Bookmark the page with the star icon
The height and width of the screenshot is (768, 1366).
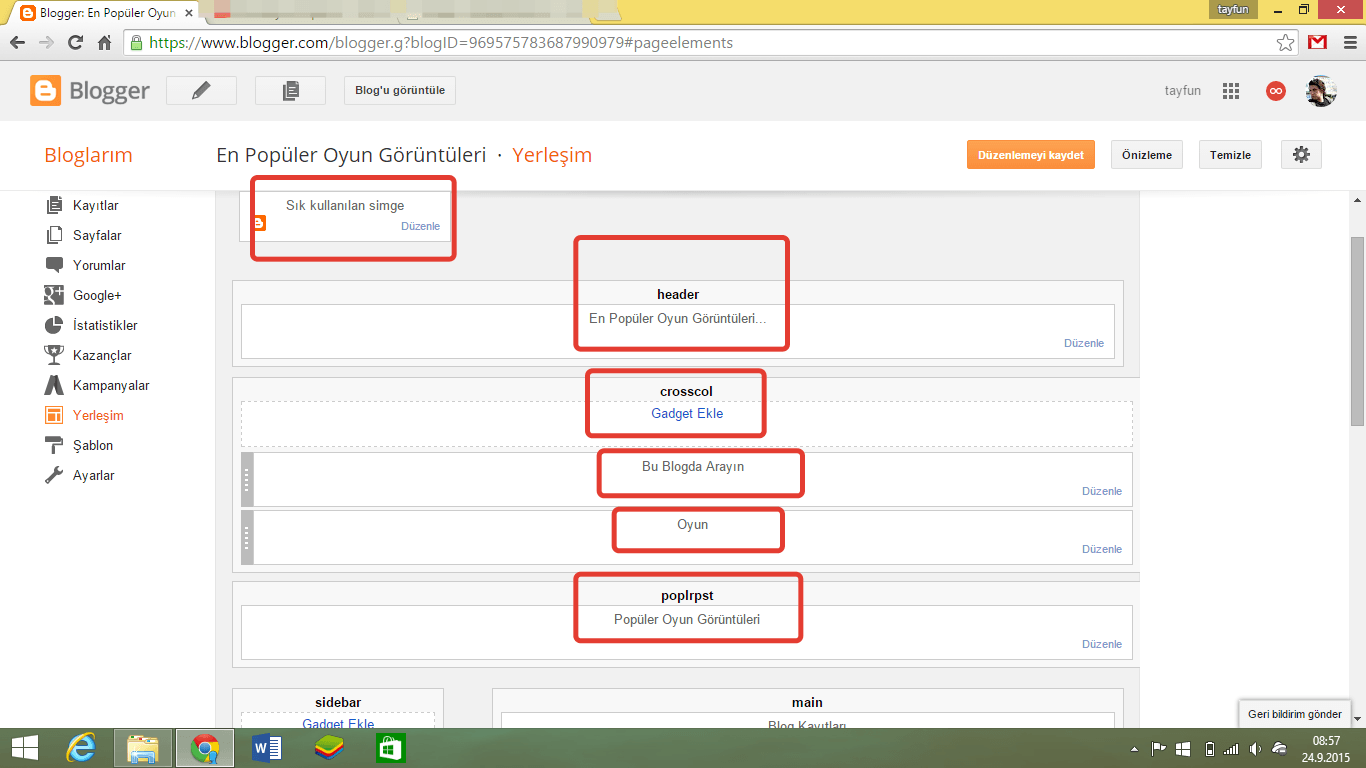tap(1286, 43)
